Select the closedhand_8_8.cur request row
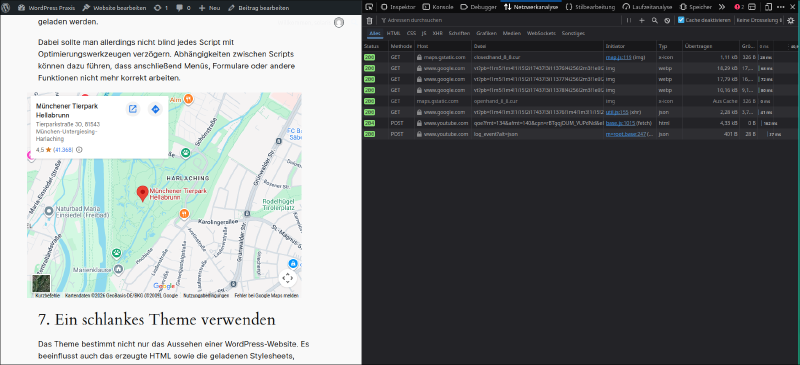The height and width of the screenshot is (365, 800). (581, 57)
